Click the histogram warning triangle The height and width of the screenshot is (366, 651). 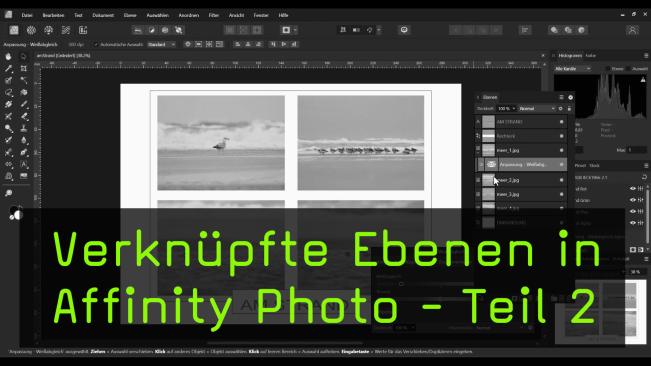point(643,79)
